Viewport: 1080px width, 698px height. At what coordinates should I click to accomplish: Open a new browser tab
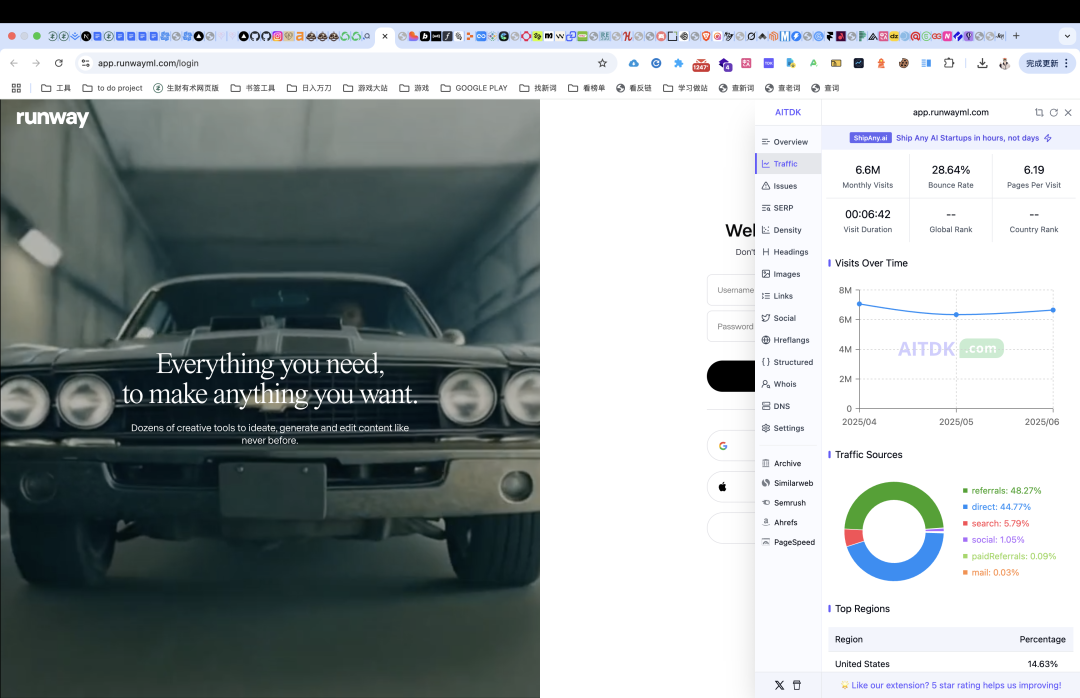1016,36
